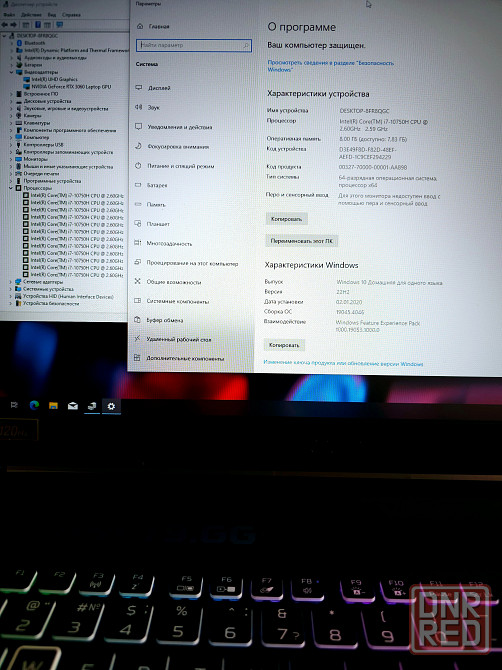Expand the Дисковые устройства category
502x670 pixels.
coord(12,101)
